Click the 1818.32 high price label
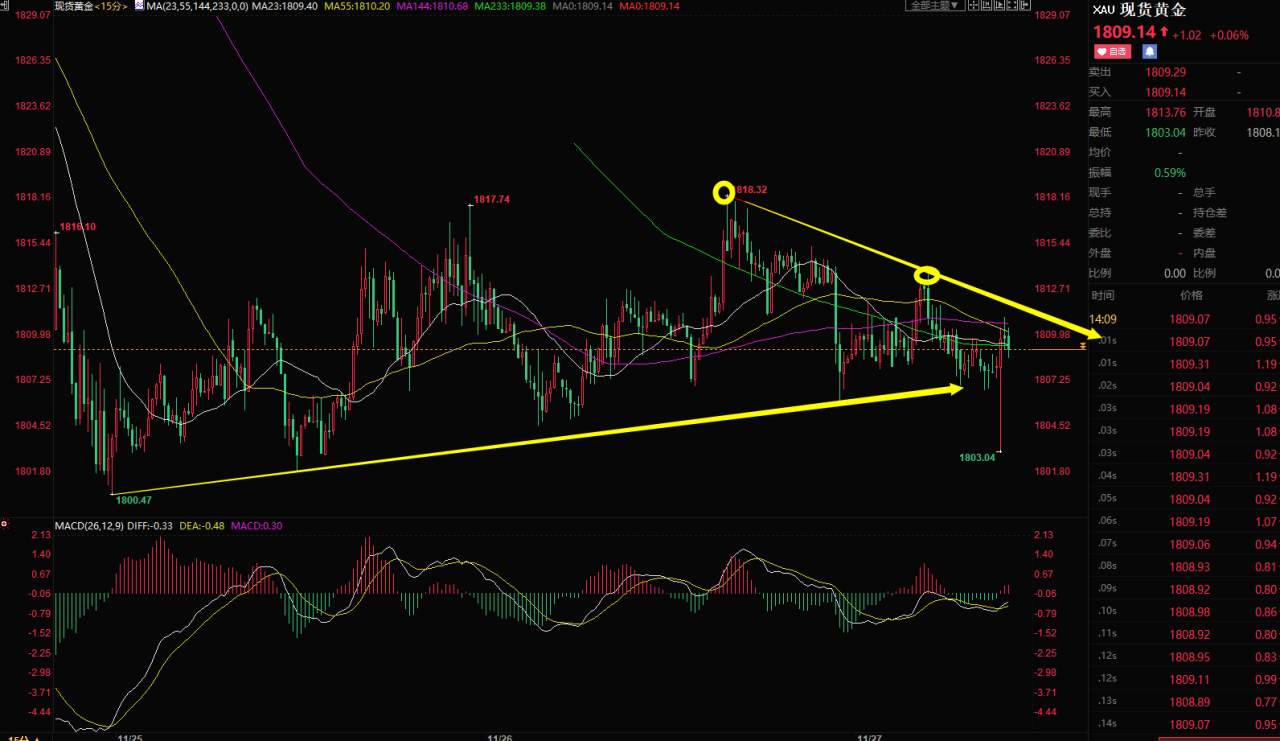 (753, 189)
